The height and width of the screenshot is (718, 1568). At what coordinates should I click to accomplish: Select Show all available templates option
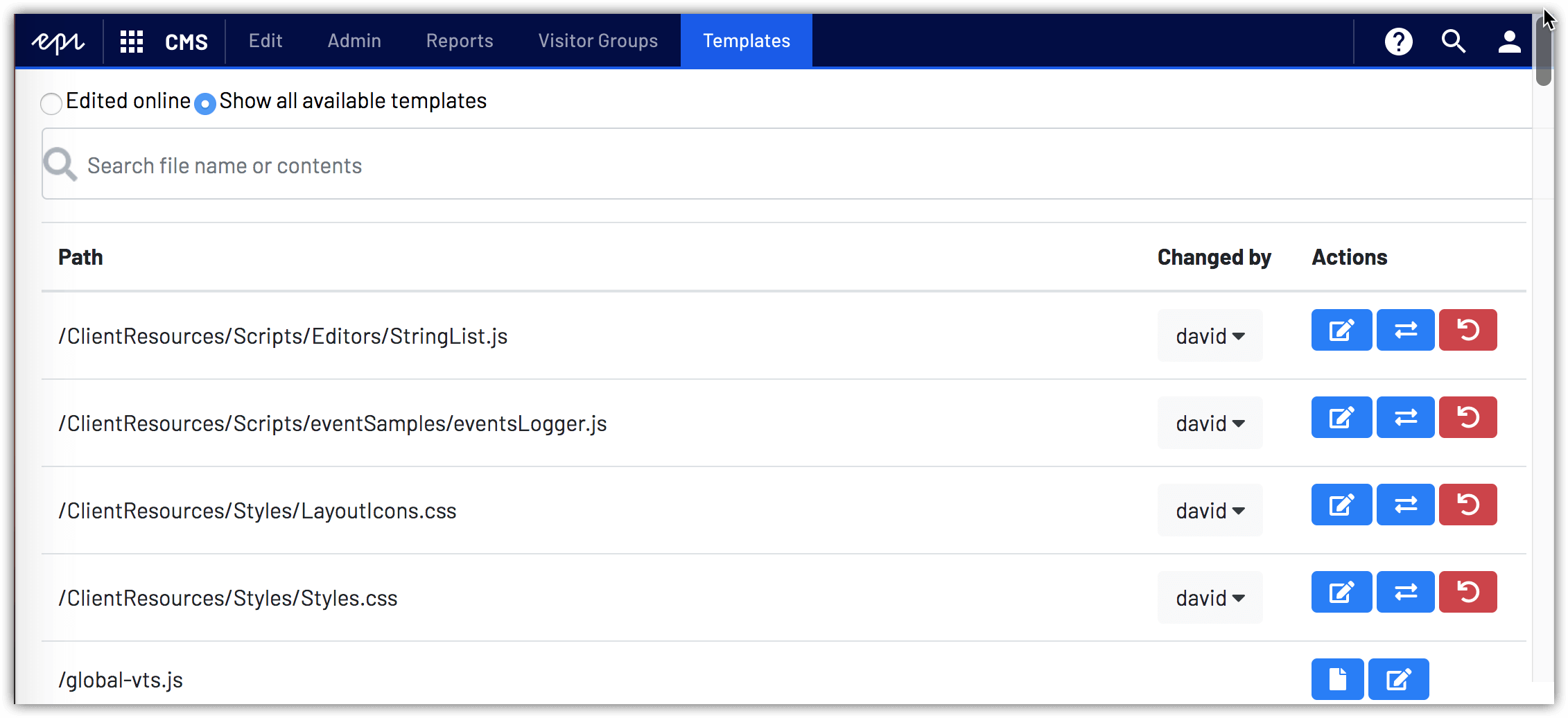point(205,103)
